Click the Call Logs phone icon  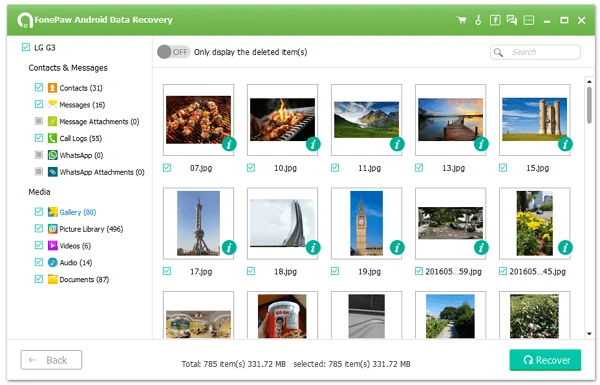tap(52, 138)
